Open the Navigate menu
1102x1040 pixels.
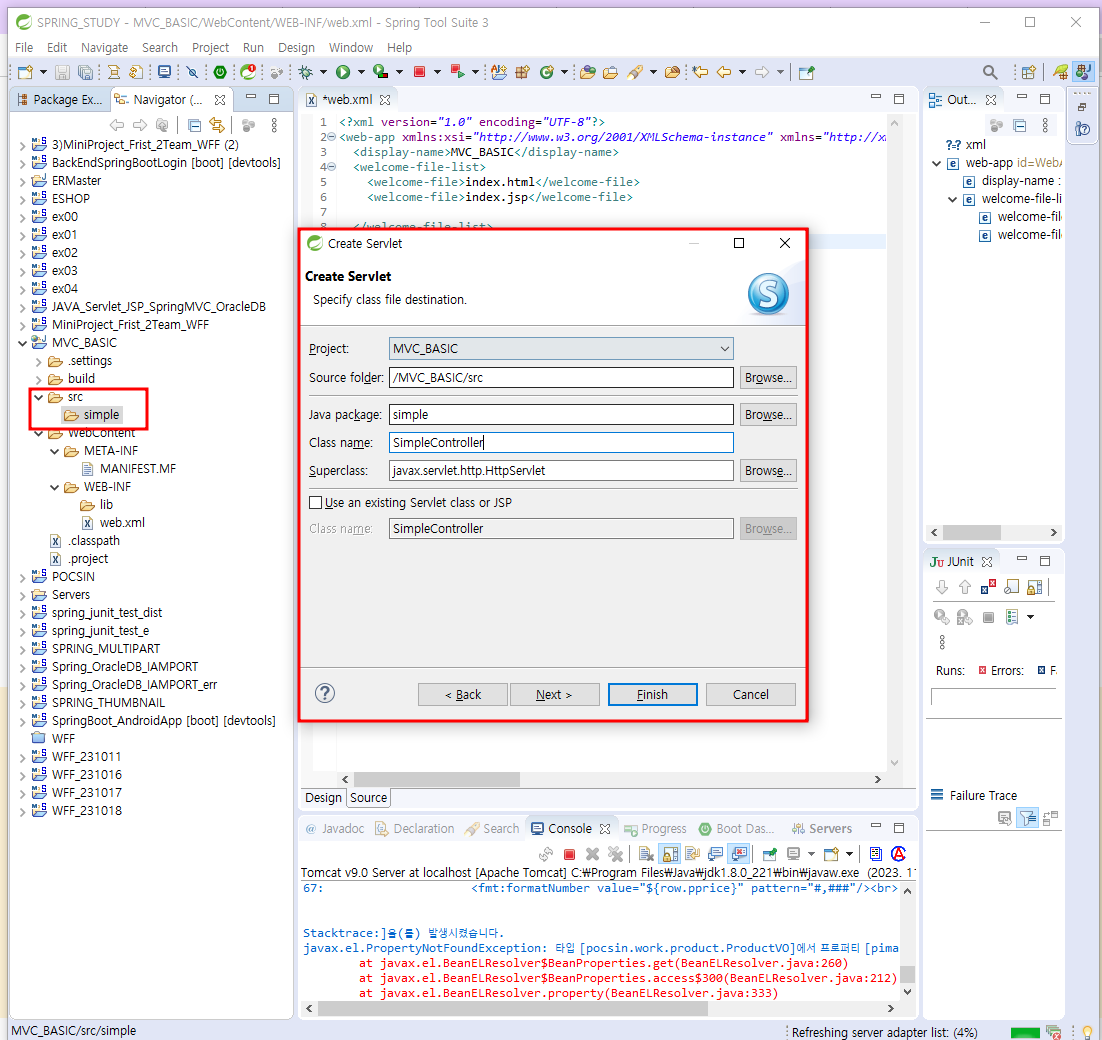click(104, 47)
